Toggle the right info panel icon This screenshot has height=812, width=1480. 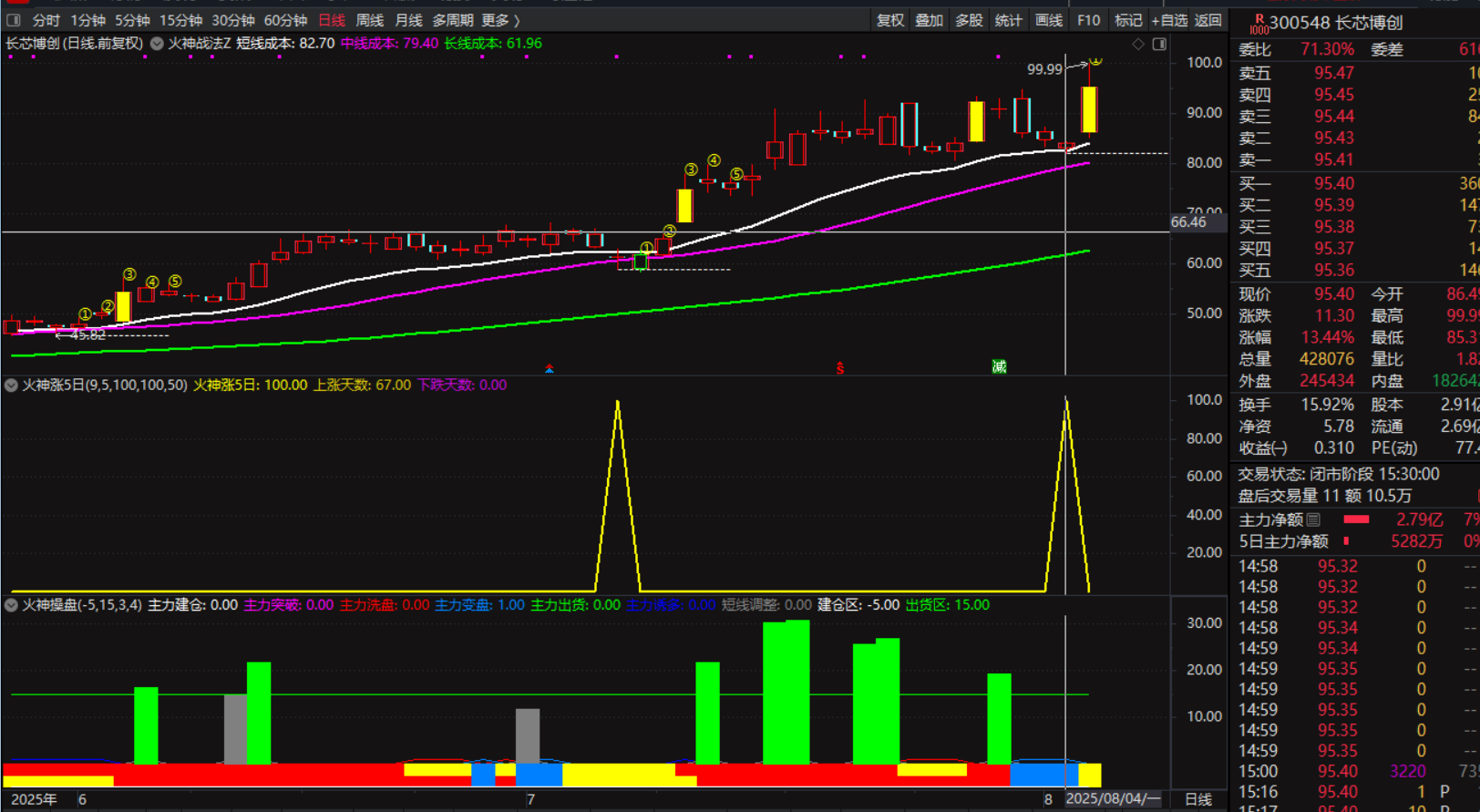(x=1159, y=44)
